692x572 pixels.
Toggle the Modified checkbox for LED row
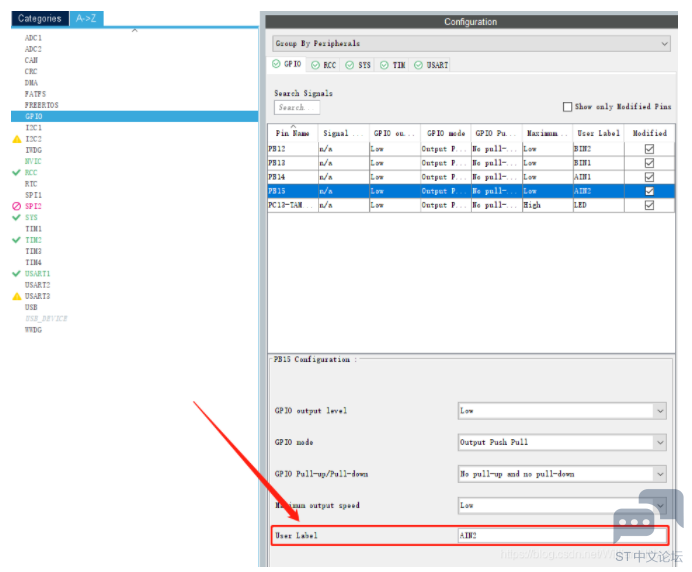pos(649,205)
